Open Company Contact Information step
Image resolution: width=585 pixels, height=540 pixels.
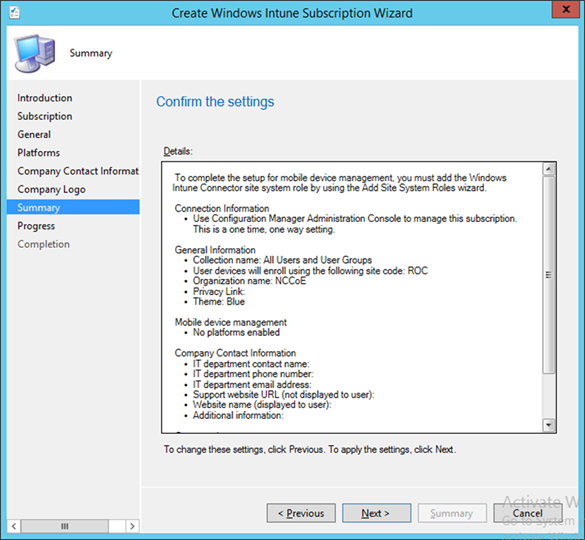coord(78,171)
